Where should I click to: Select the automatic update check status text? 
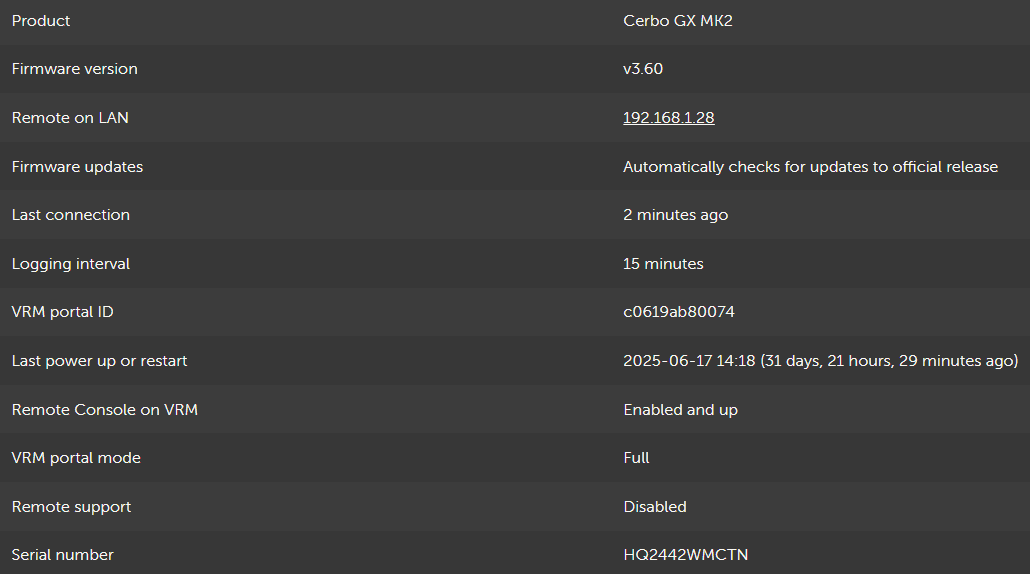810,167
